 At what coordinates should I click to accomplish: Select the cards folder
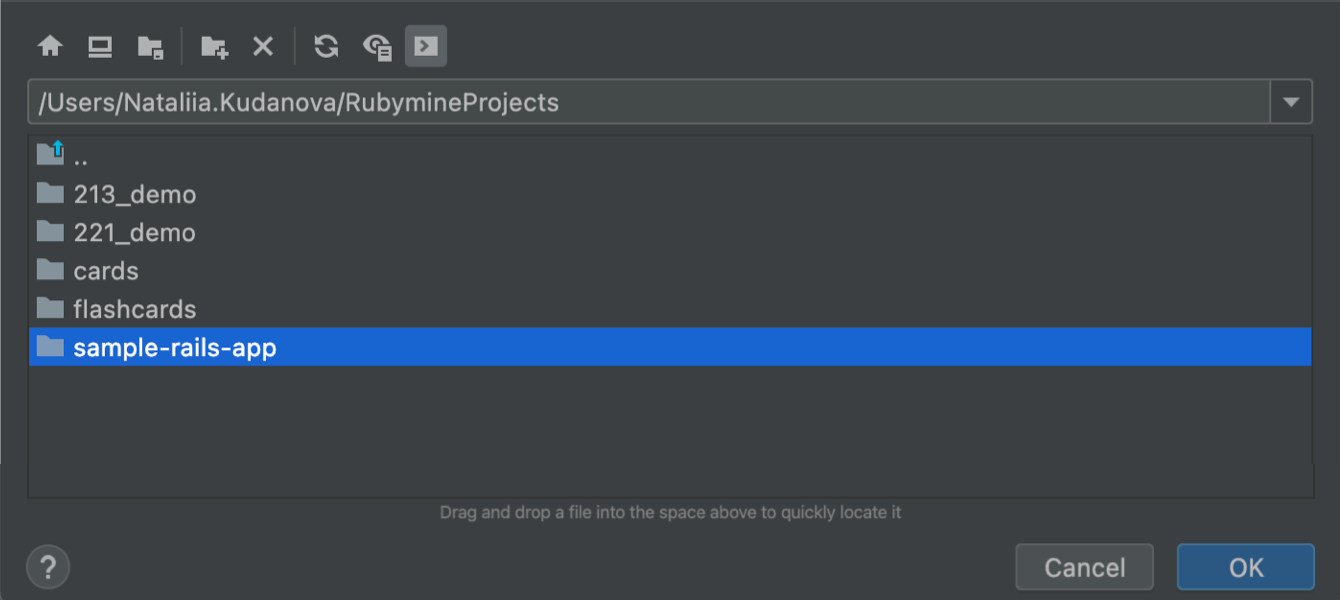click(x=105, y=271)
